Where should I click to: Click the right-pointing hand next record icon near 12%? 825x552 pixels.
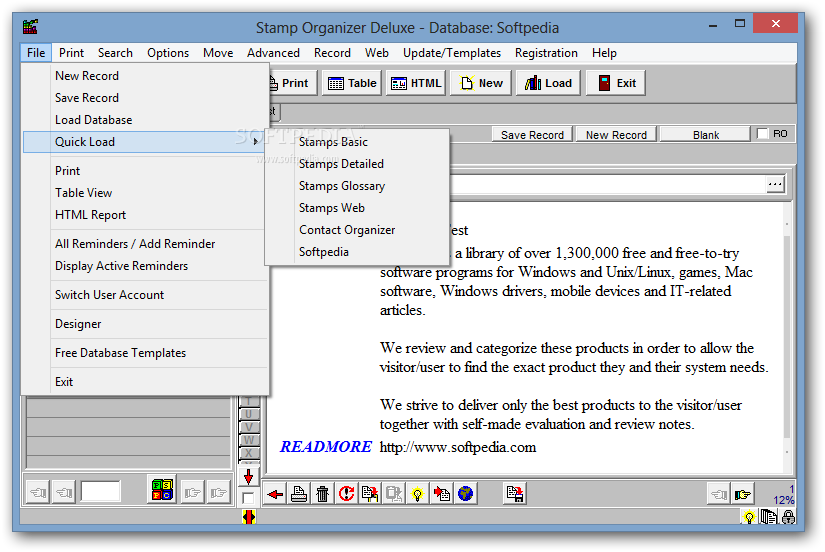743,494
